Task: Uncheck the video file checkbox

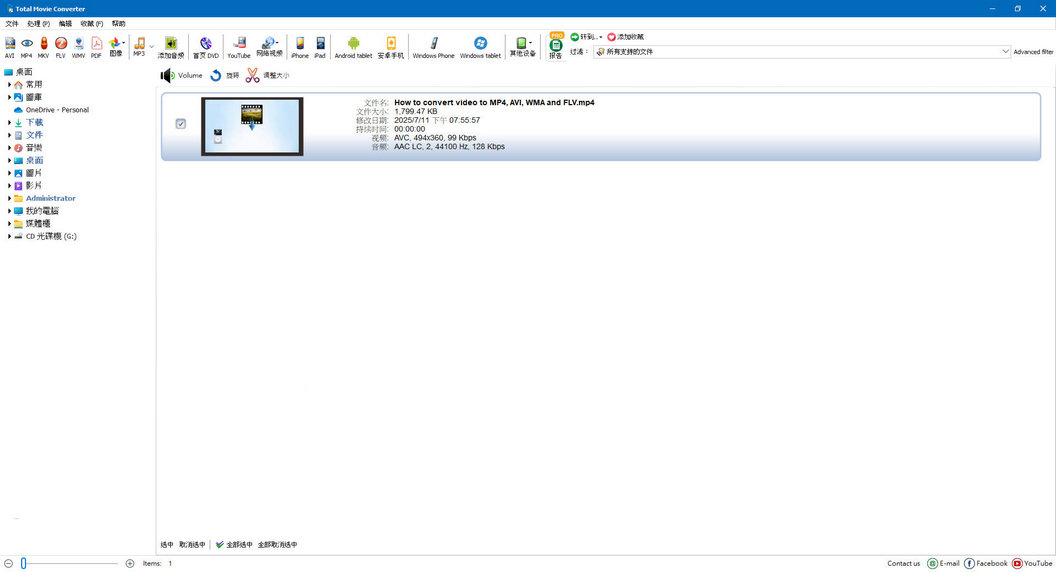Action: 180,124
